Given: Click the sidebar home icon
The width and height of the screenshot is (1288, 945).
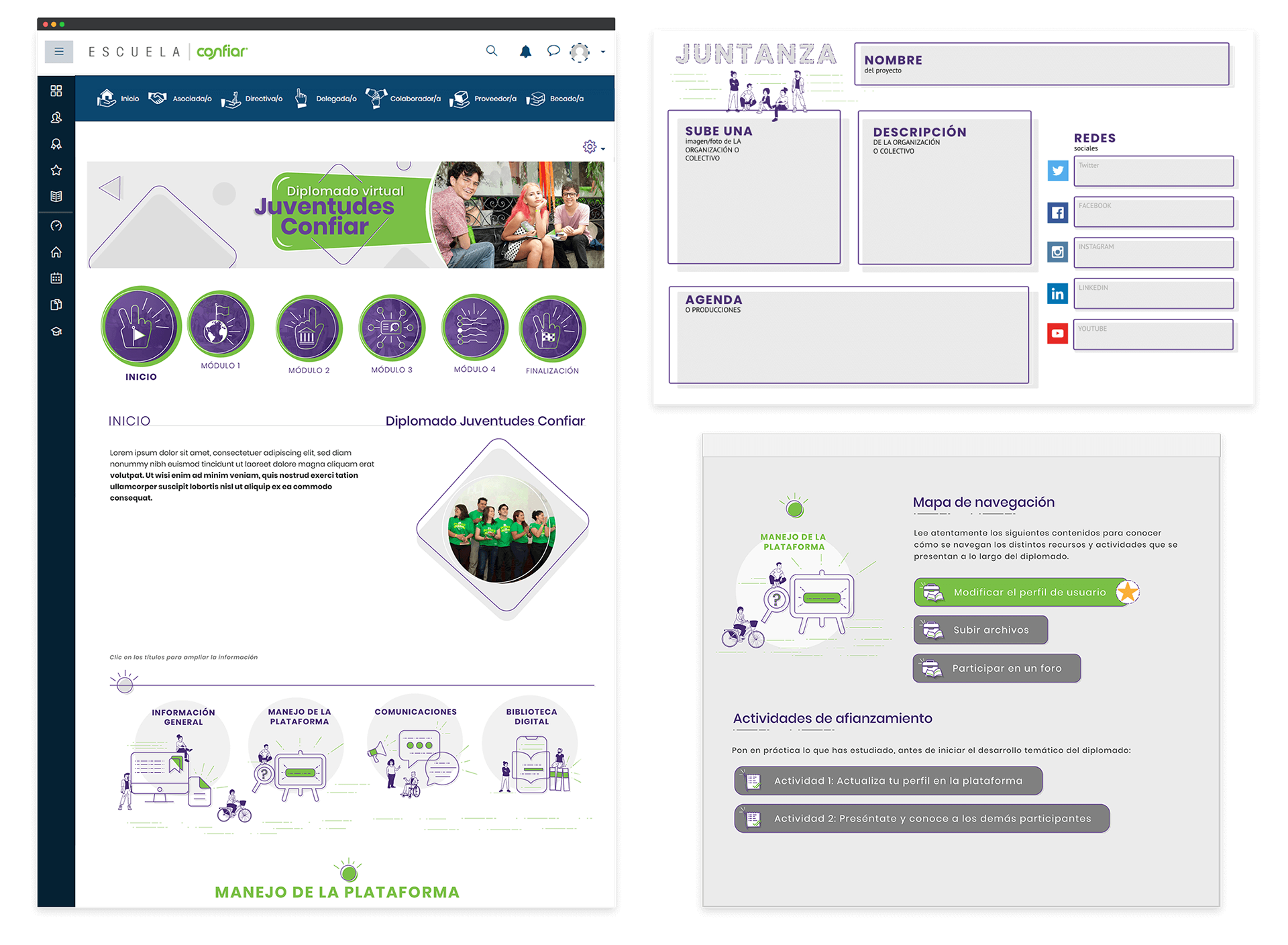Looking at the screenshot, I should [56, 252].
